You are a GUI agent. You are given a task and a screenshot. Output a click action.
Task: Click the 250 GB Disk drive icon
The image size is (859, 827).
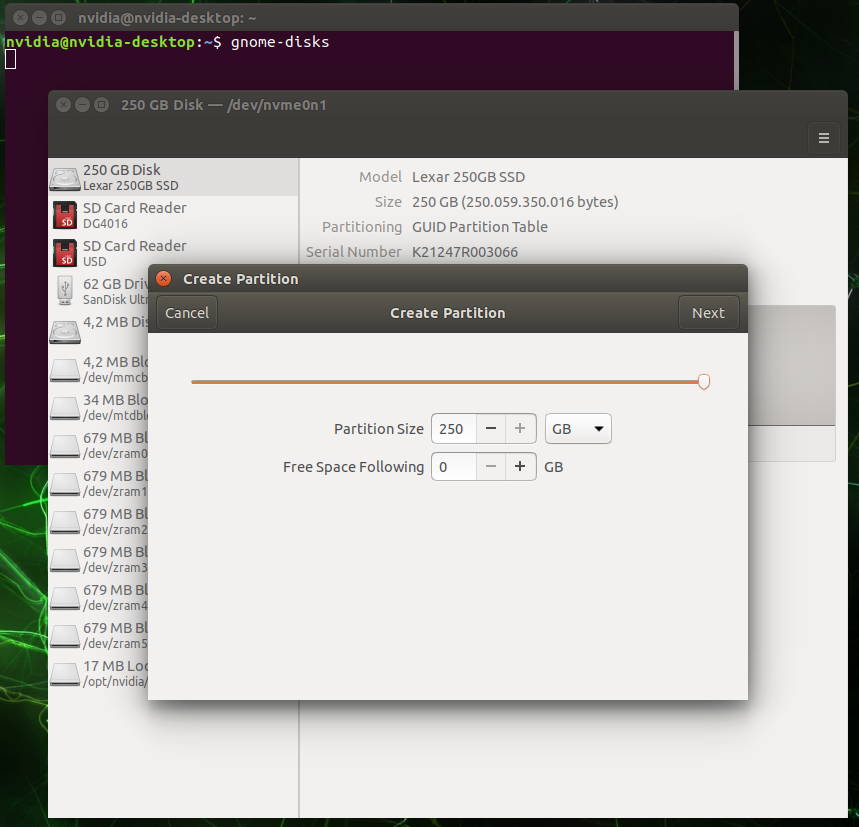pos(65,179)
